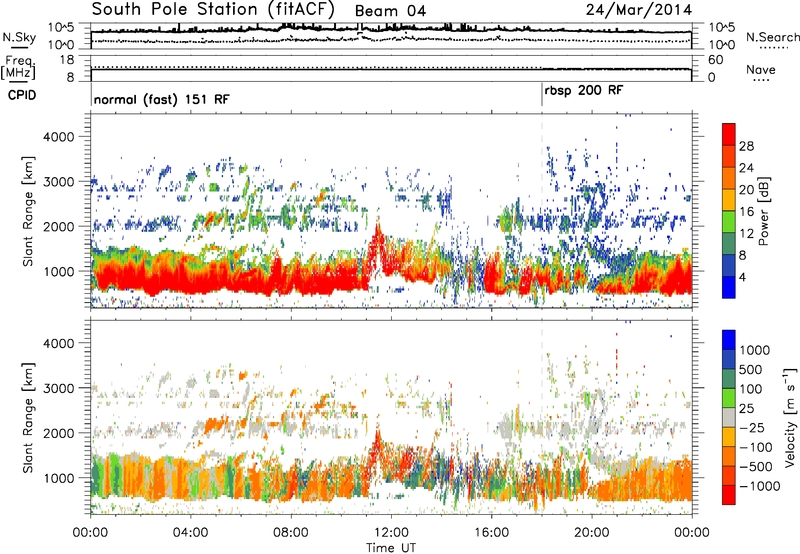
Task: Click the '12:00' time tick label
Action: [x=391, y=533]
